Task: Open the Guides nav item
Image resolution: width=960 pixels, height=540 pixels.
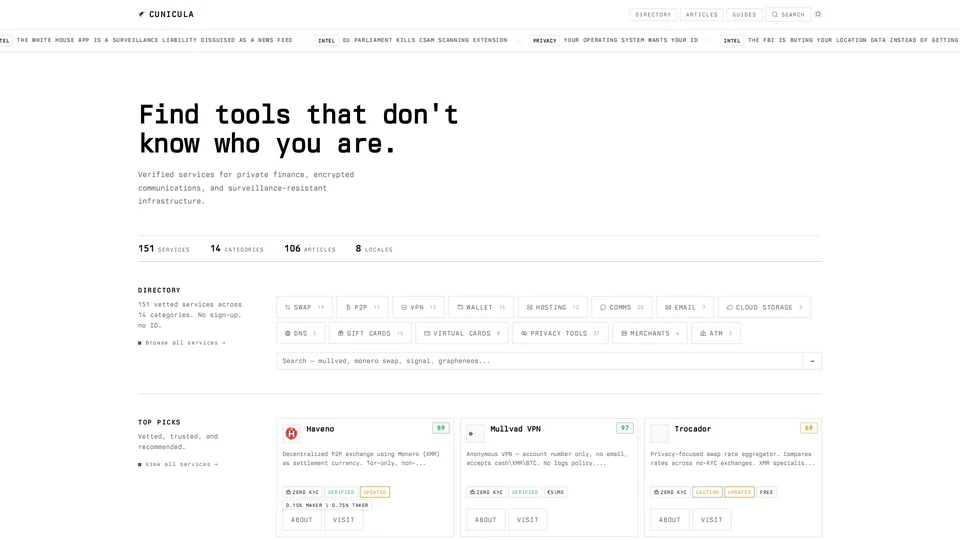Action: [x=744, y=15]
